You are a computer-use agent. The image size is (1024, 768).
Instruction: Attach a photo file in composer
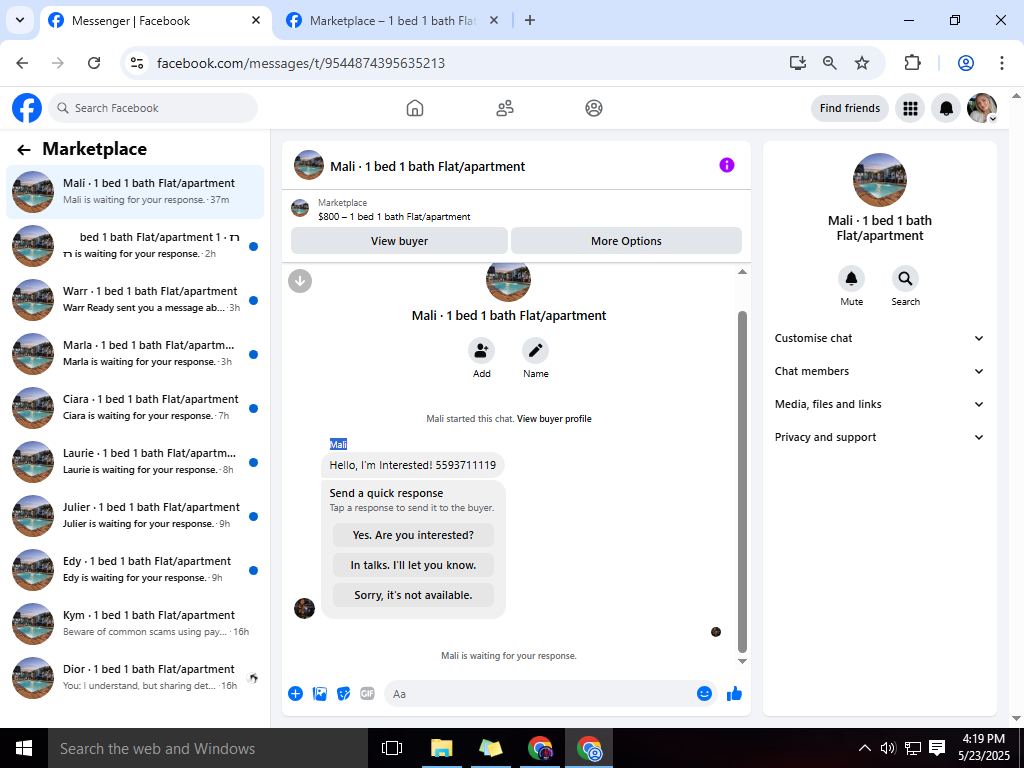(x=319, y=694)
